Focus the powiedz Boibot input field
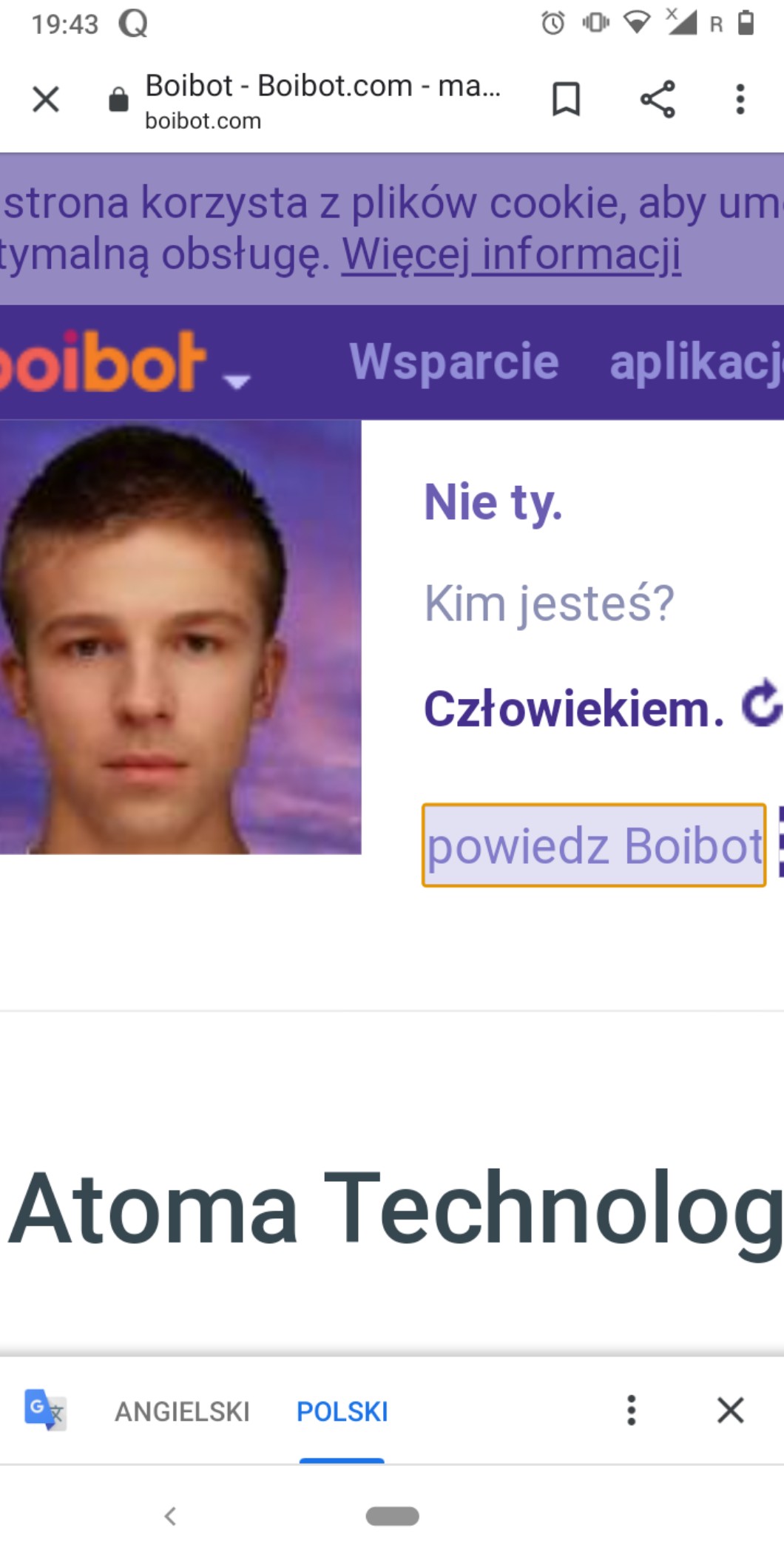 594,845
